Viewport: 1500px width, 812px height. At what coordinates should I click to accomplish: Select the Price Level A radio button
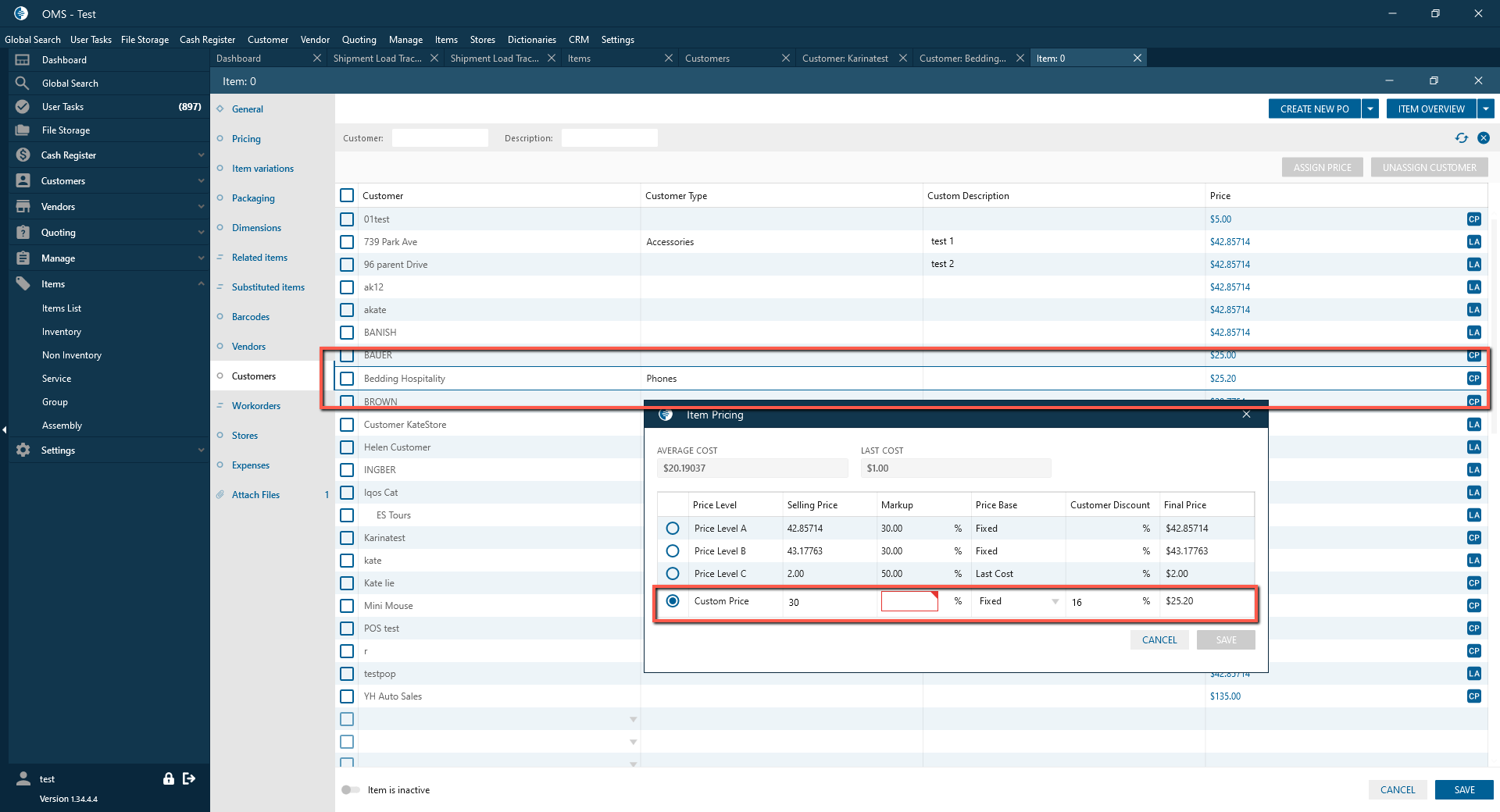pyautogui.click(x=672, y=529)
